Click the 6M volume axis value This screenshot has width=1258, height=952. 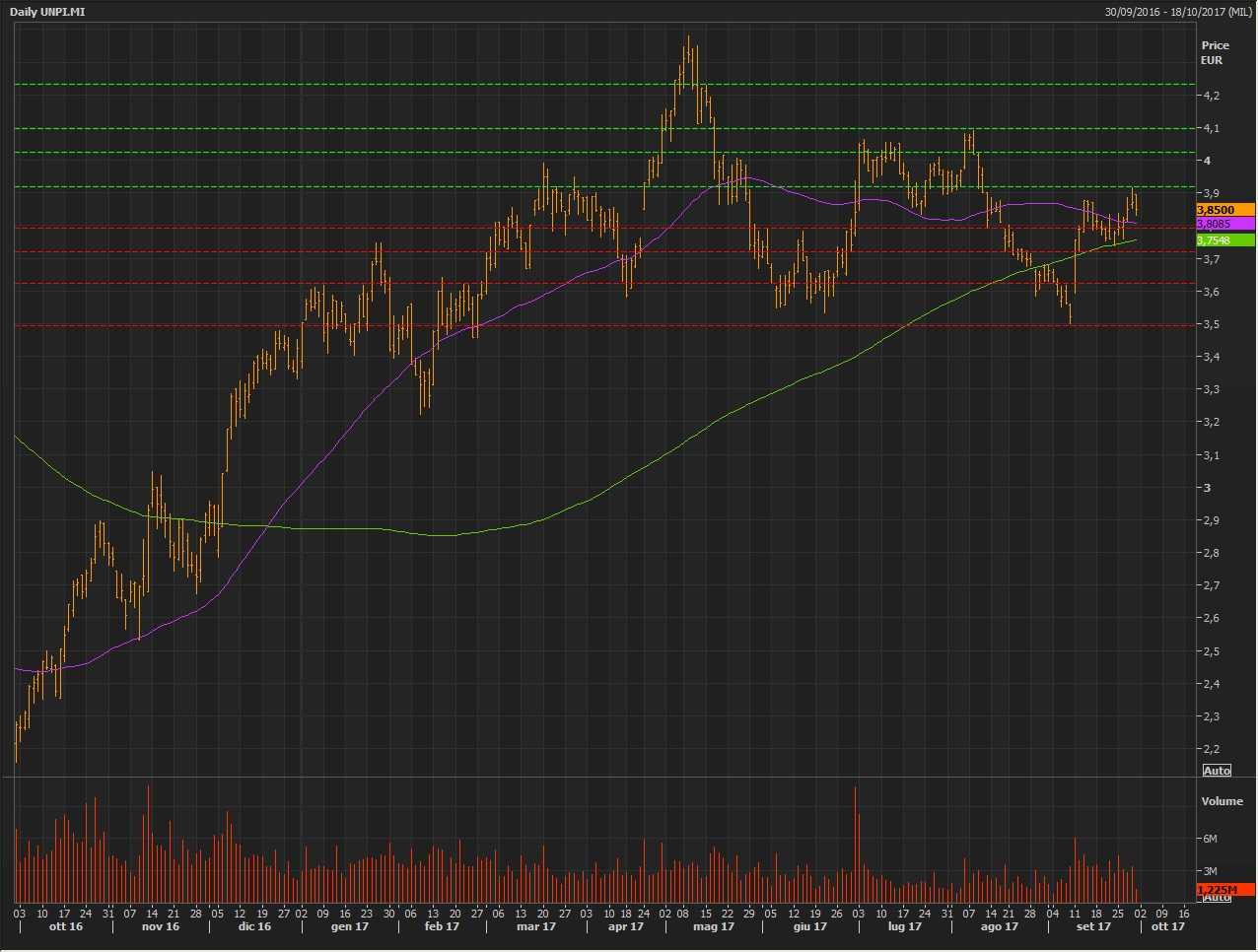(1210, 839)
